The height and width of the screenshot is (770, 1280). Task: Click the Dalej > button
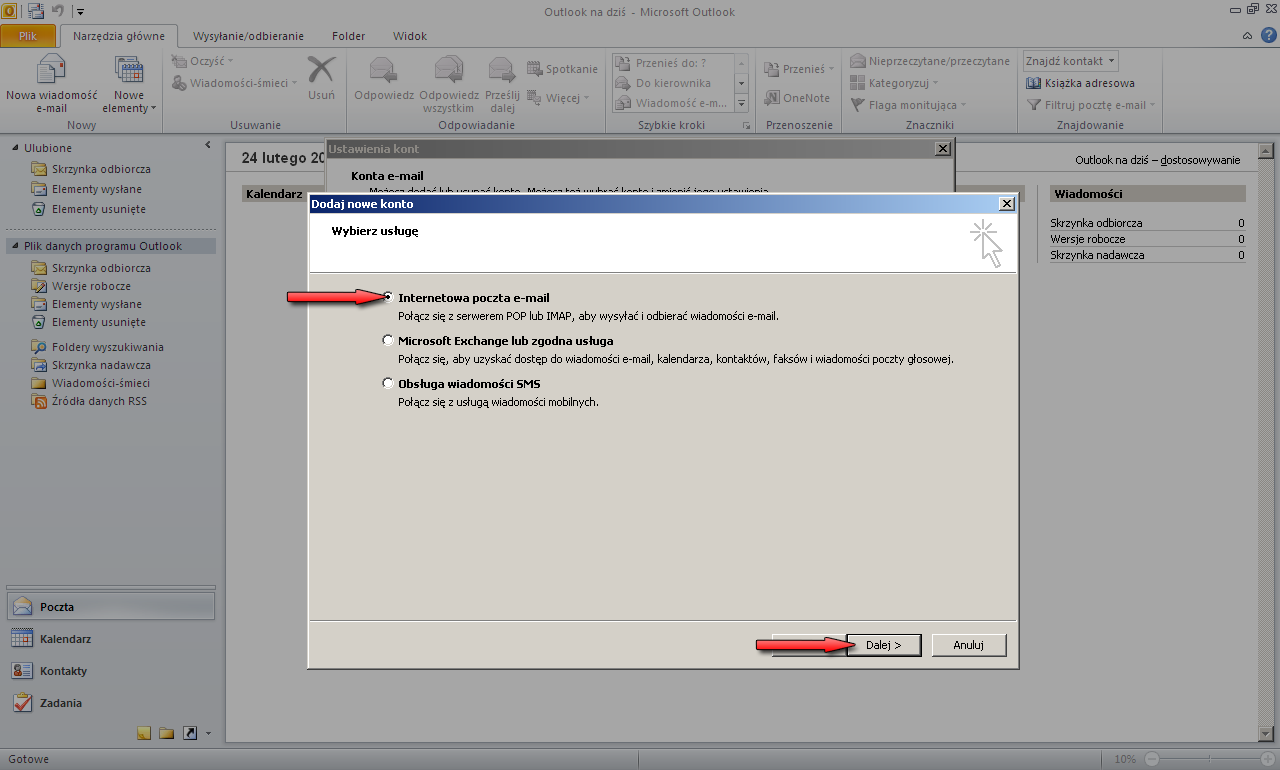click(883, 645)
